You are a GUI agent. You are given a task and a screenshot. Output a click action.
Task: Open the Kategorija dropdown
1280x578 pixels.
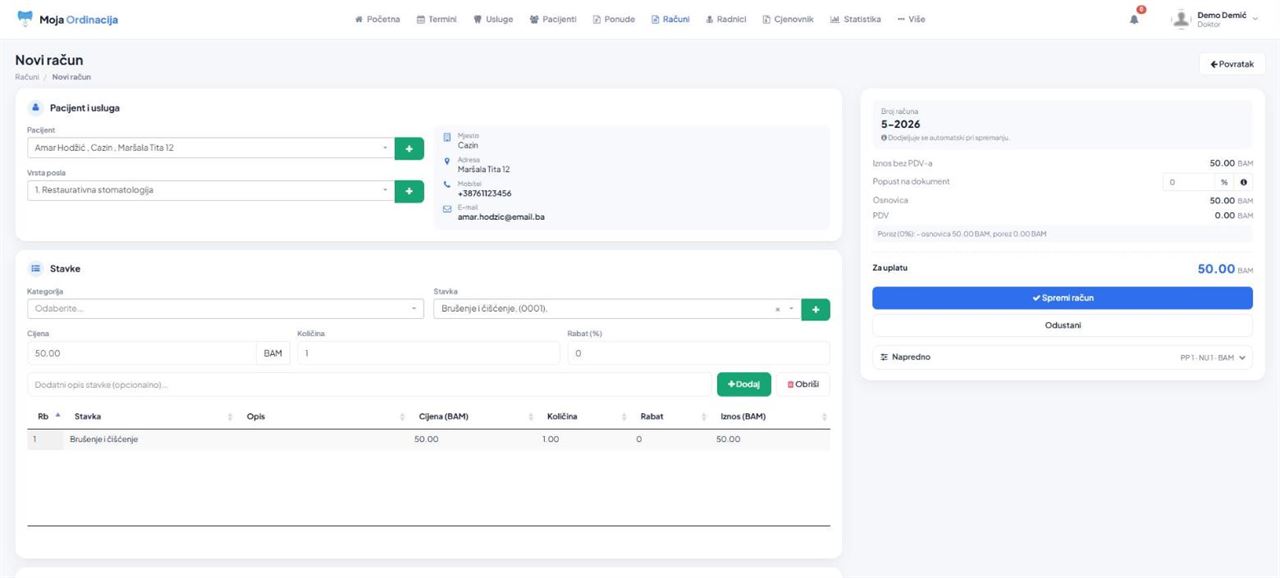tap(225, 309)
